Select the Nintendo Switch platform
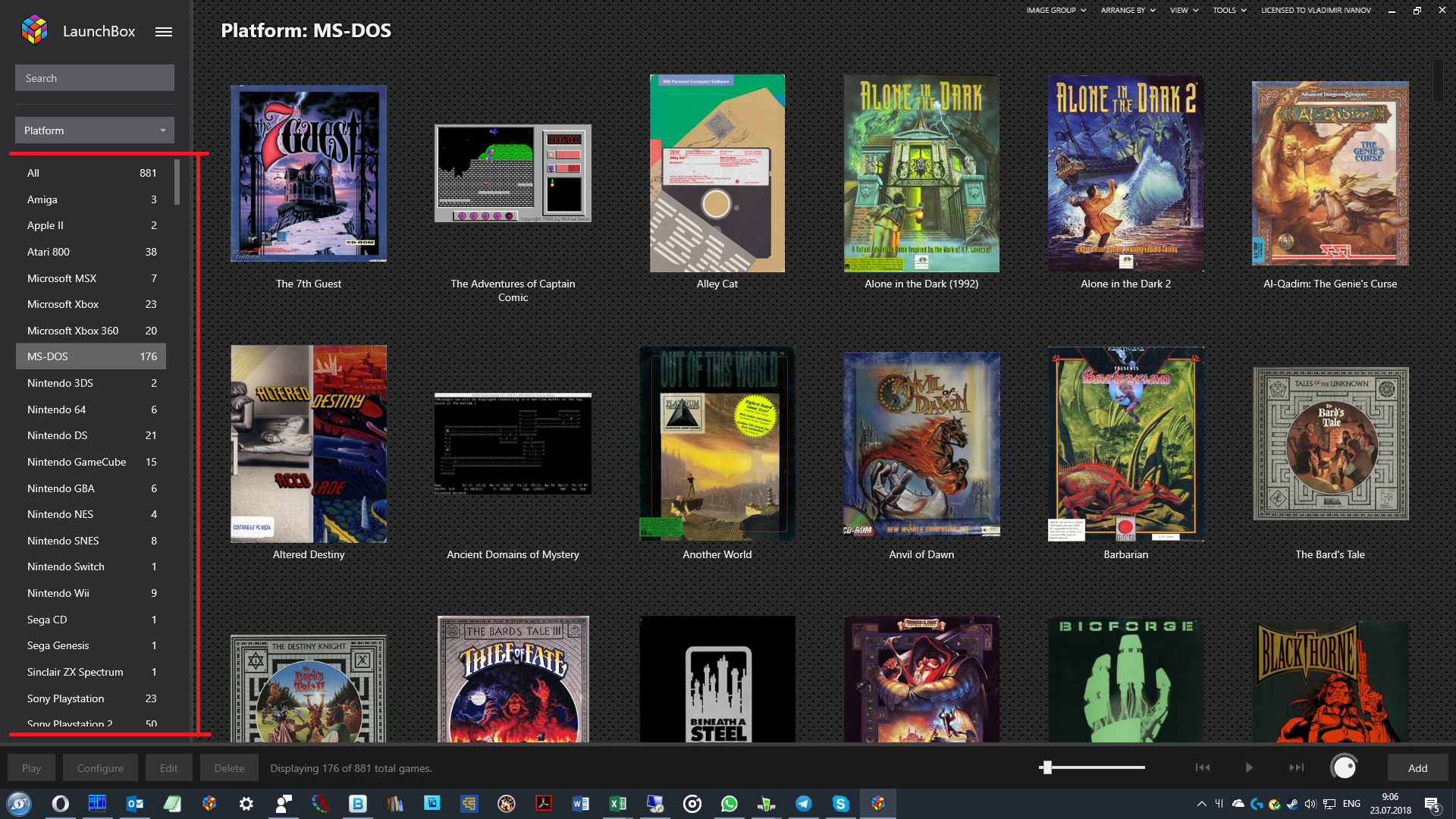 [91, 566]
